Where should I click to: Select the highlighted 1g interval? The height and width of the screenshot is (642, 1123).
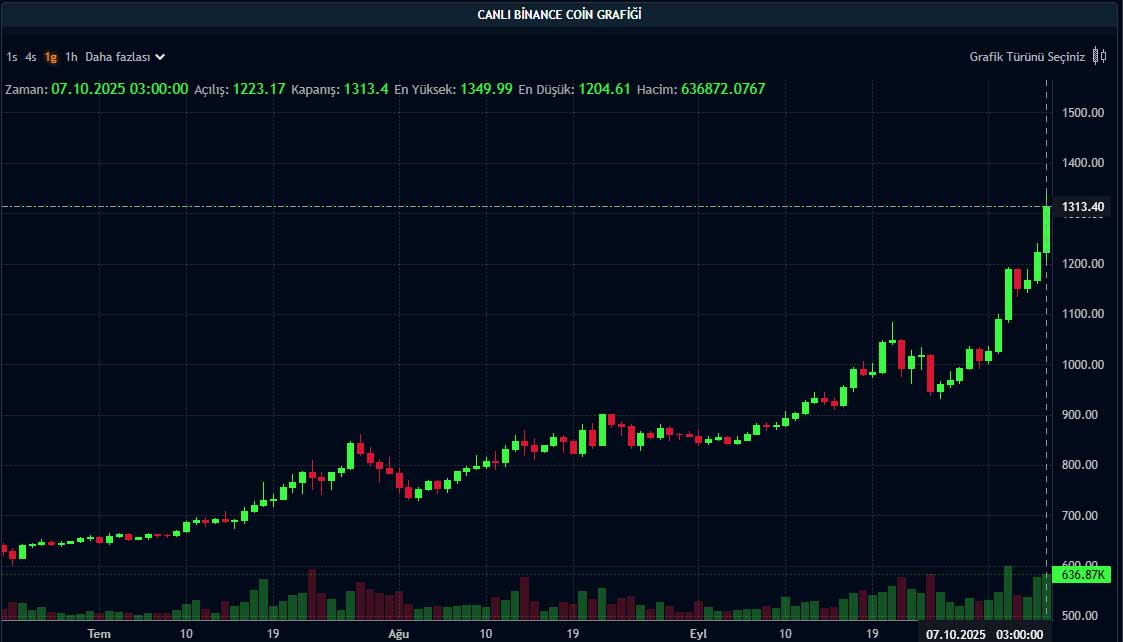50,57
